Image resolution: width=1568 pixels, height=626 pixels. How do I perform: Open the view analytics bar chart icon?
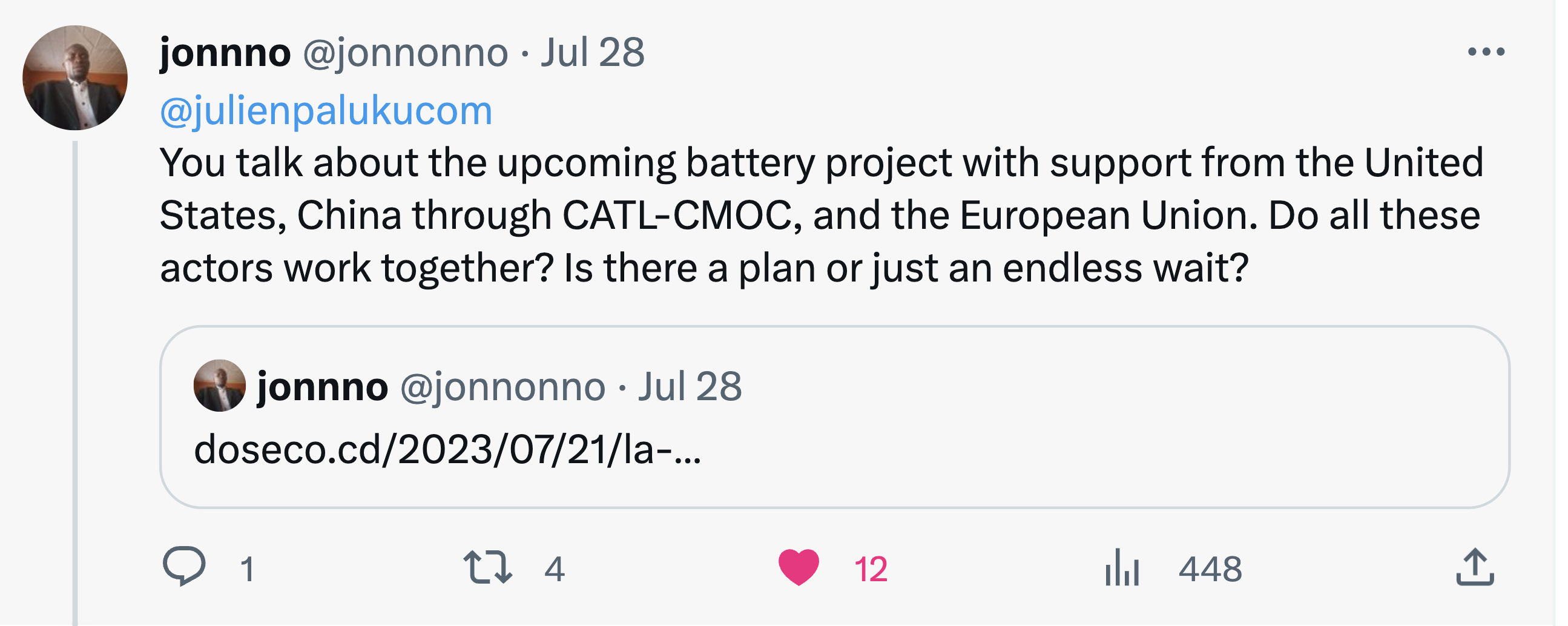(x=1122, y=567)
